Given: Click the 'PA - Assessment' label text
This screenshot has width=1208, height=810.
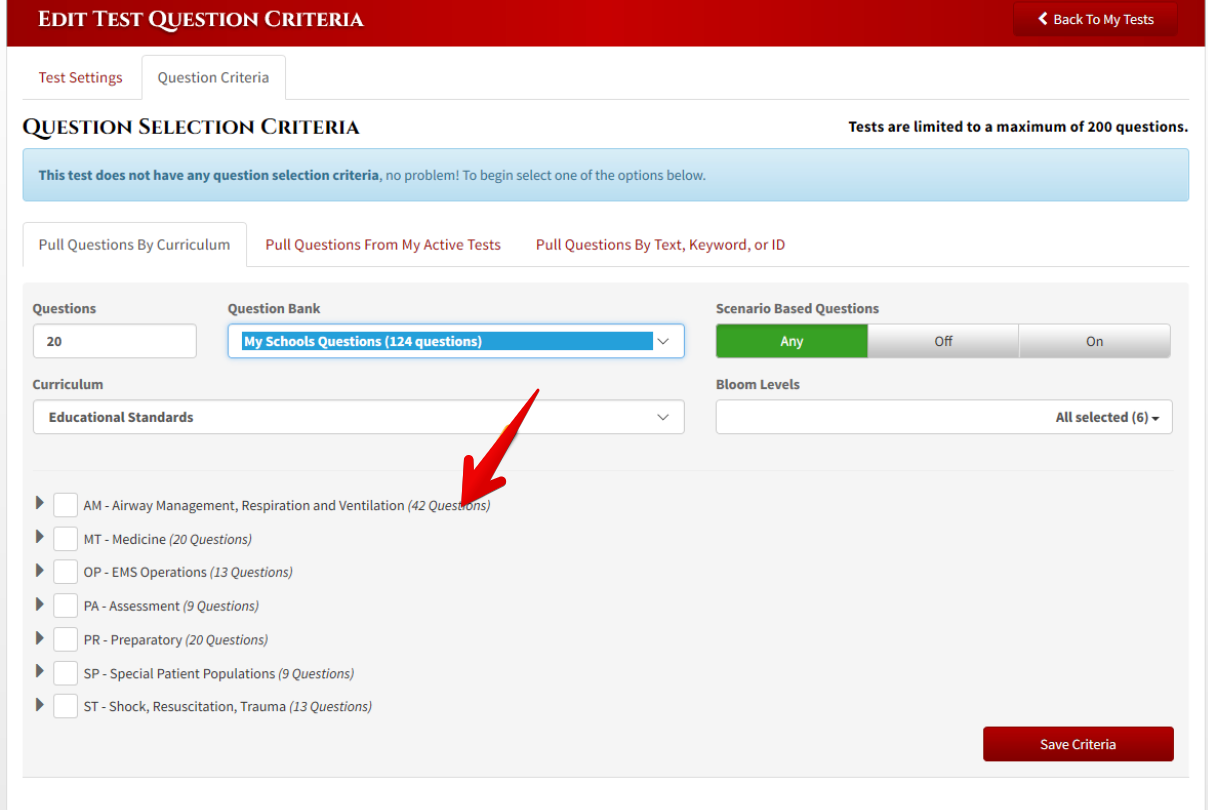Looking at the screenshot, I should (x=131, y=606).
